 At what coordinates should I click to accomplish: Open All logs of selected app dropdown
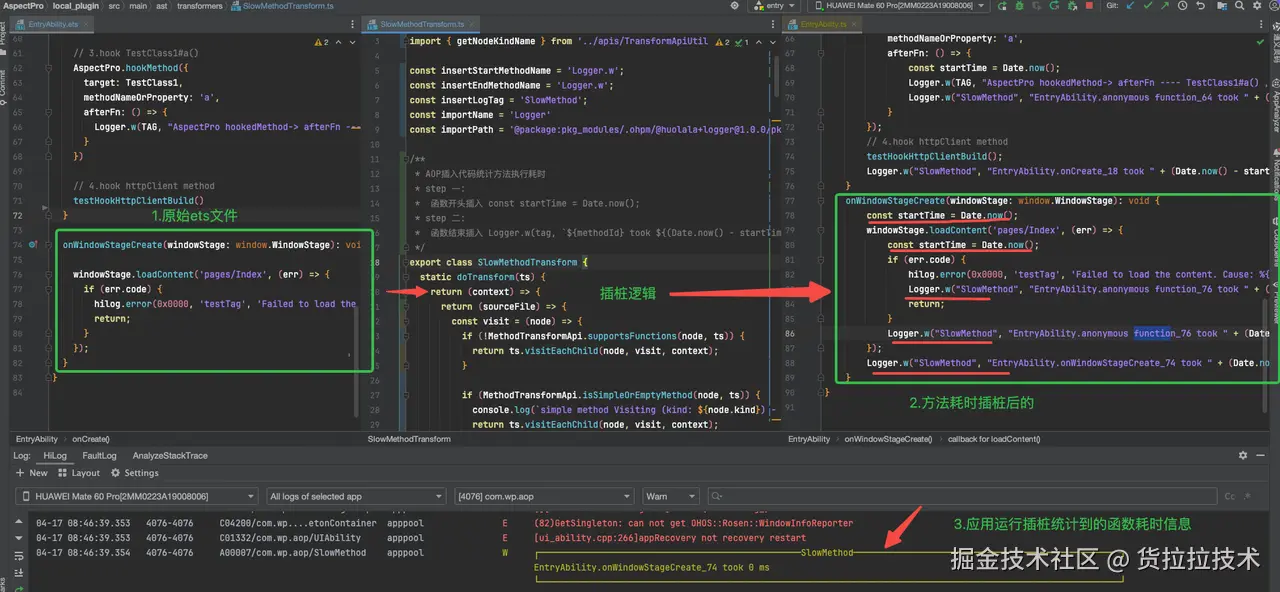pyautogui.click(x=355, y=496)
